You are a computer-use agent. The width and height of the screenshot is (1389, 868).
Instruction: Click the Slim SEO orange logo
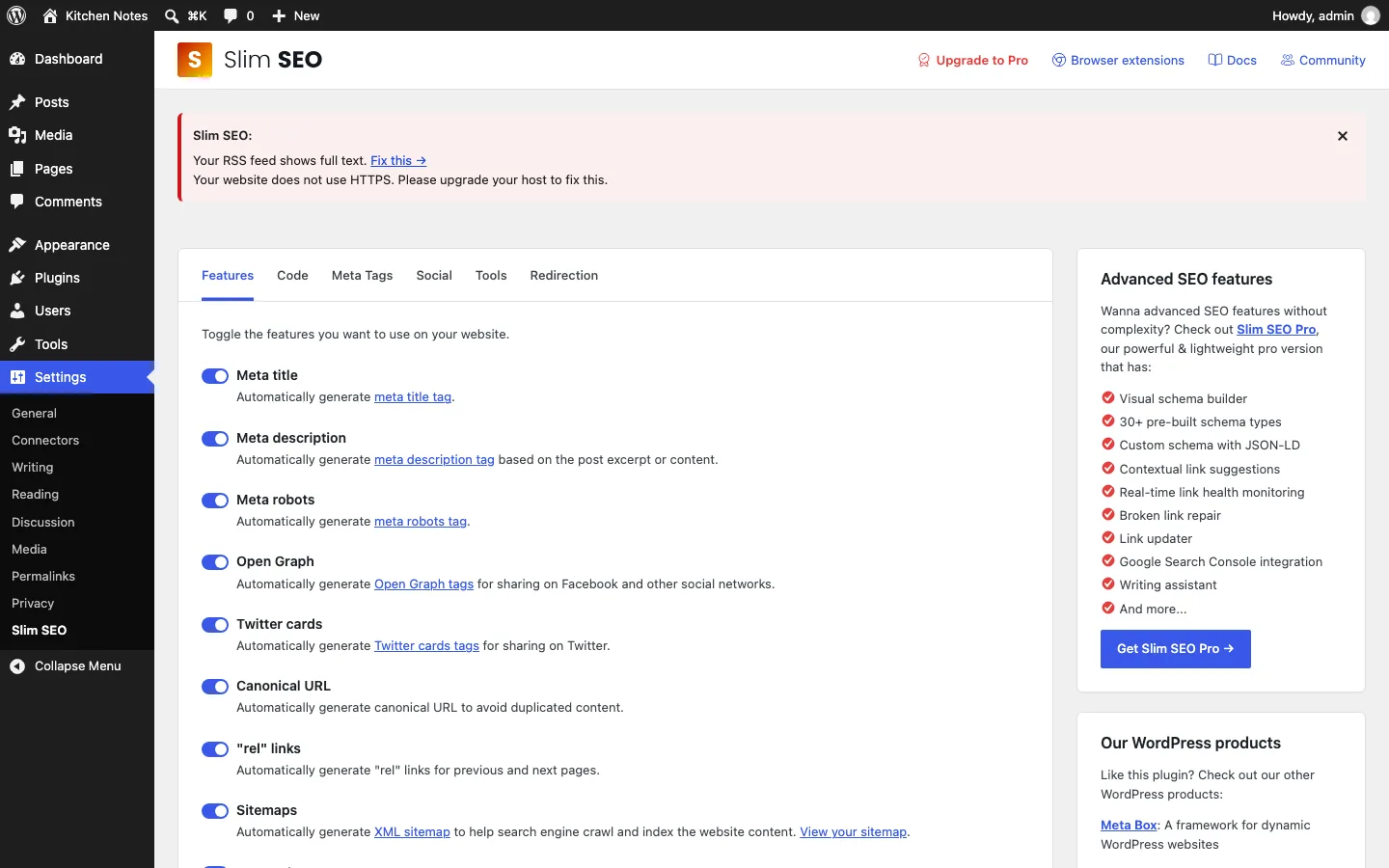tap(195, 60)
